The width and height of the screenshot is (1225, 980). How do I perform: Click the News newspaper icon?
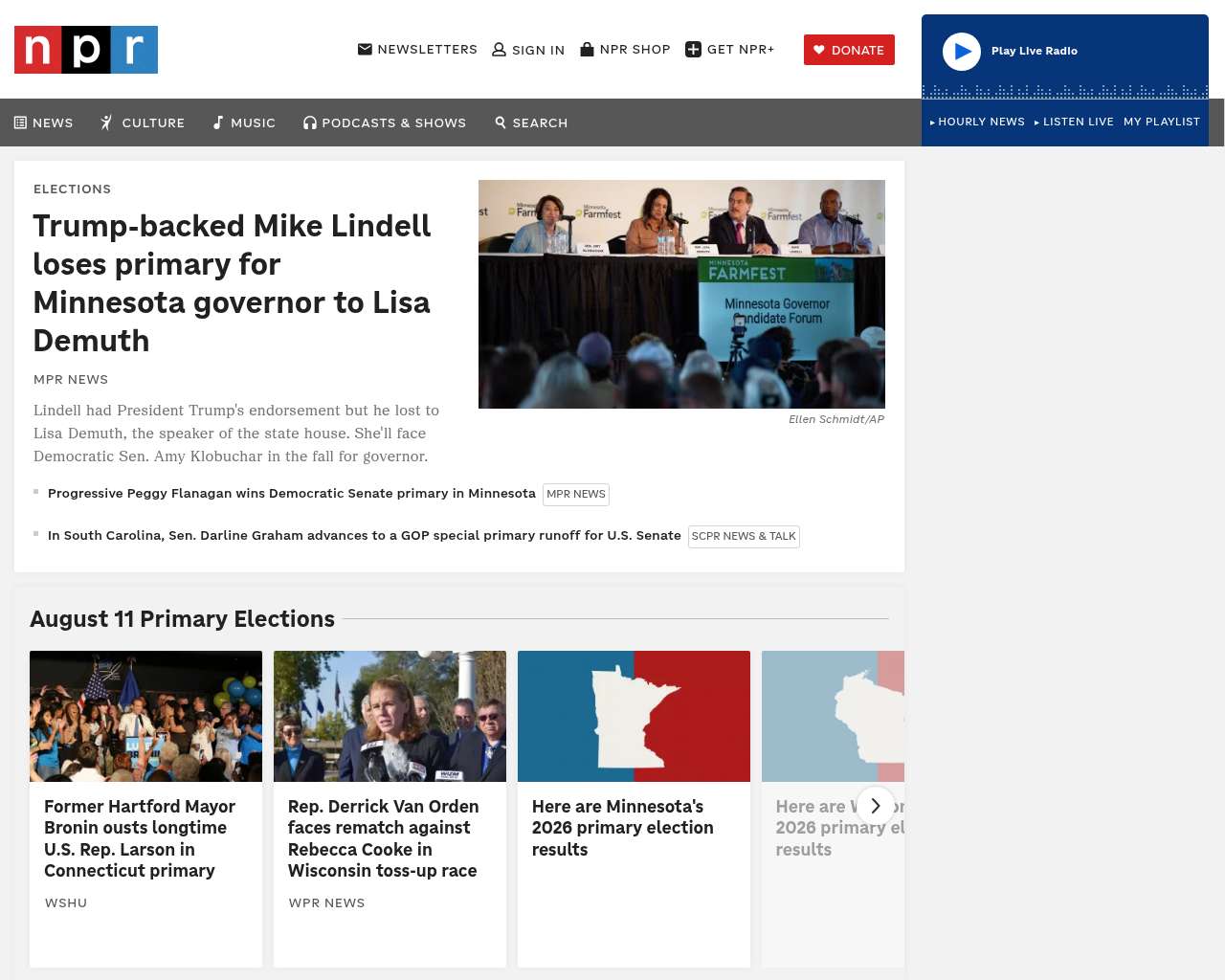click(20, 122)
